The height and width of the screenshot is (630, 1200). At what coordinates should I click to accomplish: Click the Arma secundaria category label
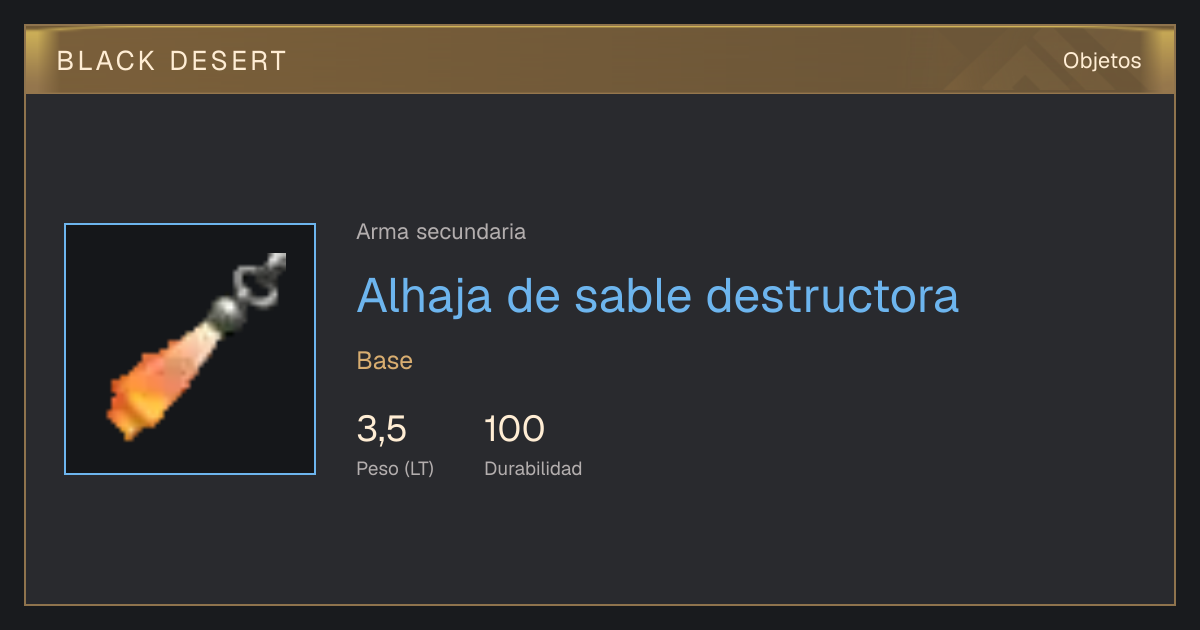tap(441, 232)
